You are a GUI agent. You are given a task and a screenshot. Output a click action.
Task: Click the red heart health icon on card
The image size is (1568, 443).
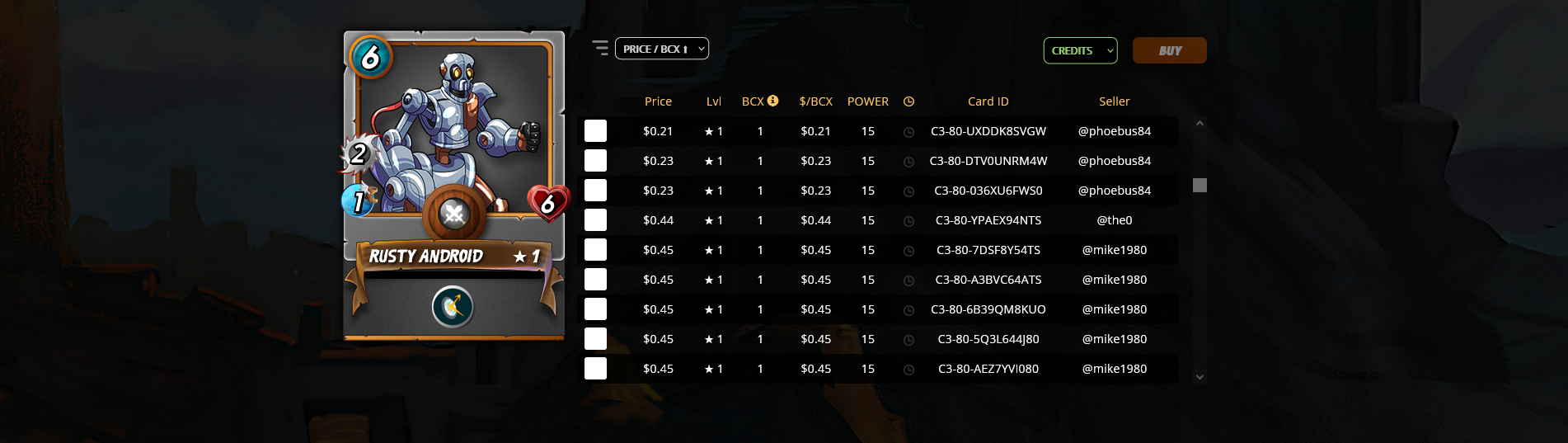point(548,203)
